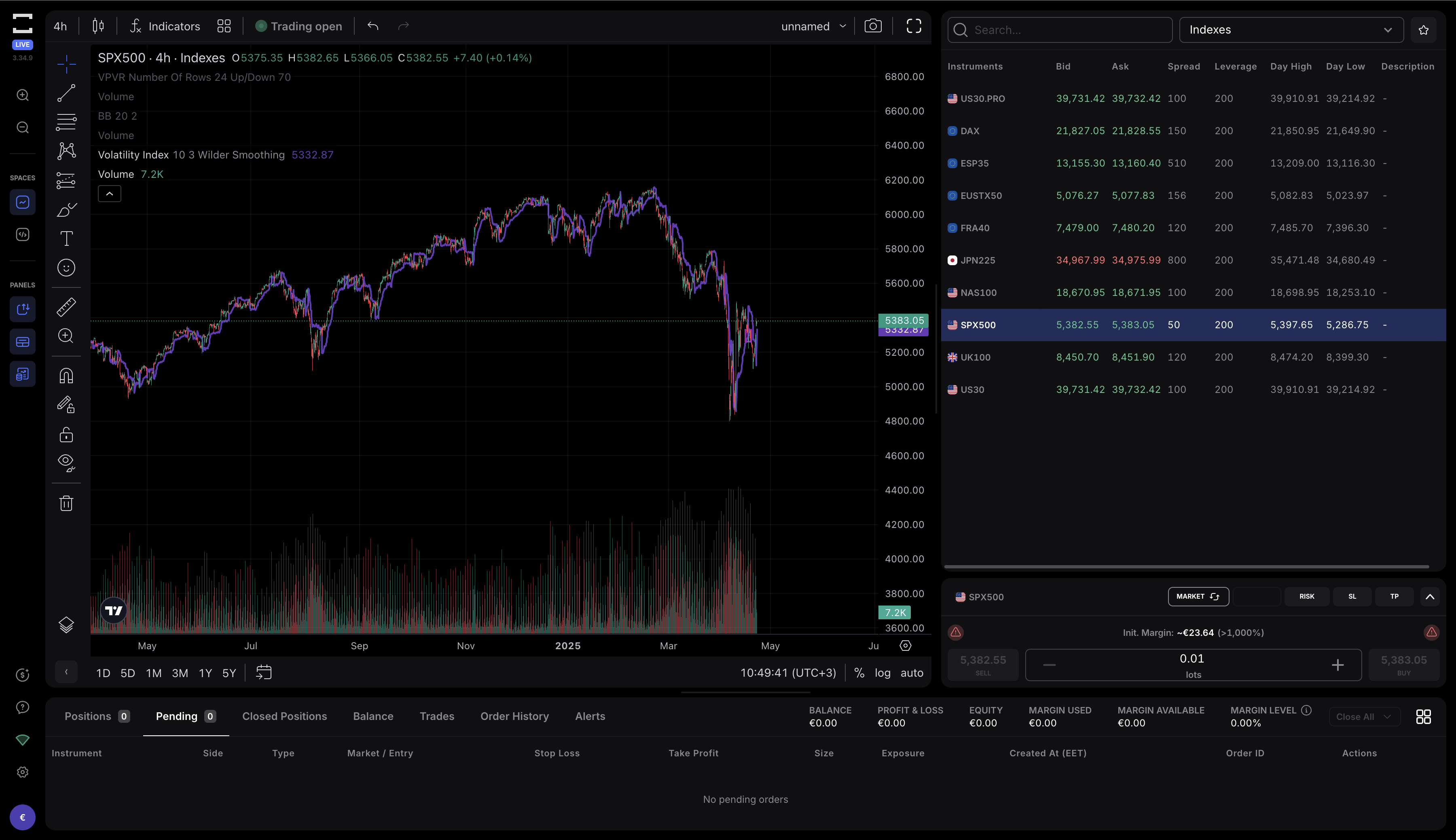Click the BUY 5,383.05 button
This screenshot has width=1456, height=840.
1403,665
